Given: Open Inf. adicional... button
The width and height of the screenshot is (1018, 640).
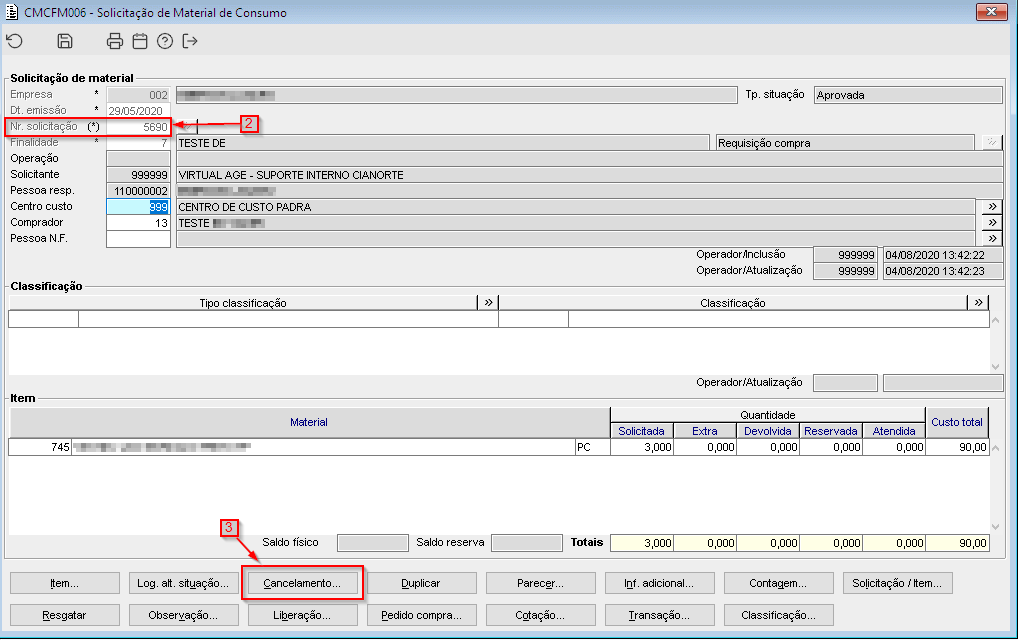Looking at the screenshot, I should point(660,583).
